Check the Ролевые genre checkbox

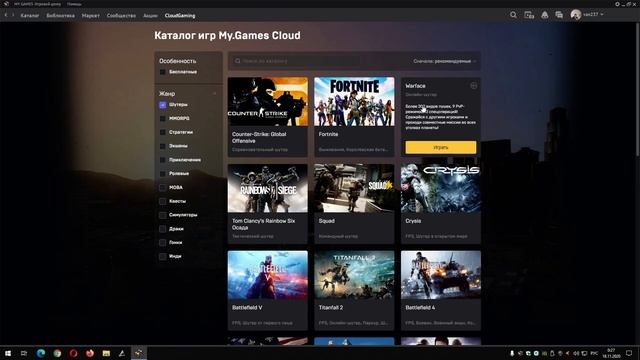click(x=162, y=173)
